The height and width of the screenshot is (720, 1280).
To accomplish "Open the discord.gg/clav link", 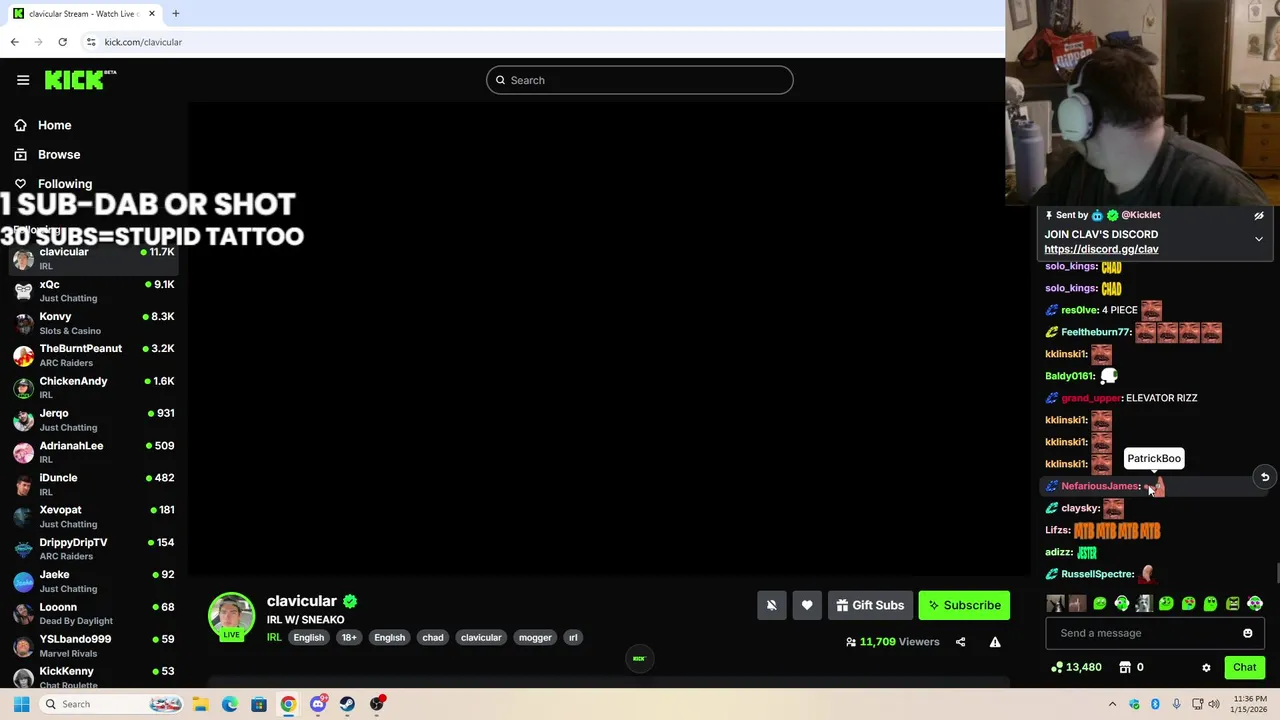I will 1101,249.
